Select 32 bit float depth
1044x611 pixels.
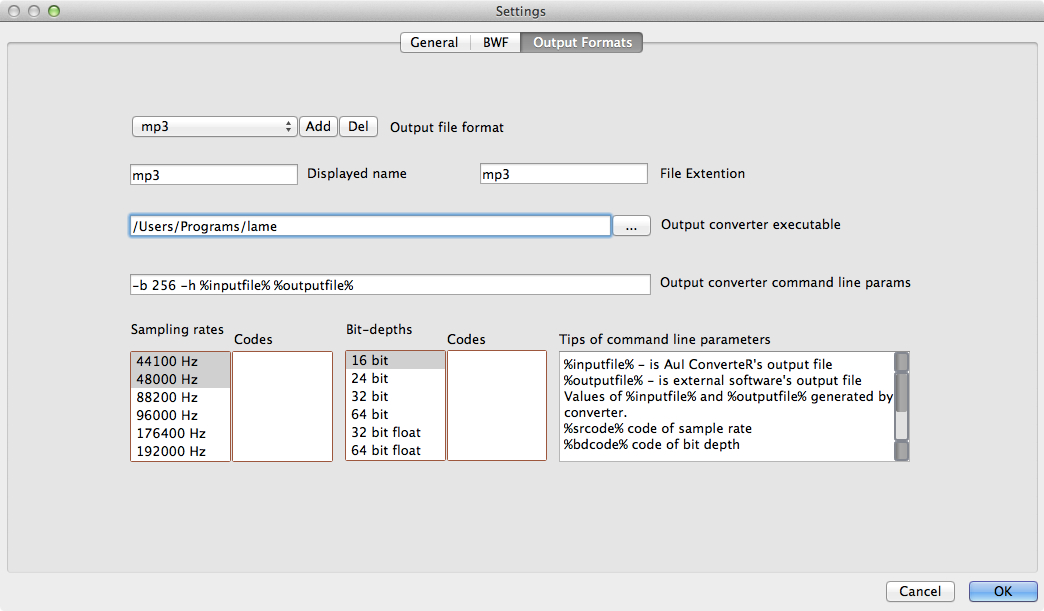point(395,432)
